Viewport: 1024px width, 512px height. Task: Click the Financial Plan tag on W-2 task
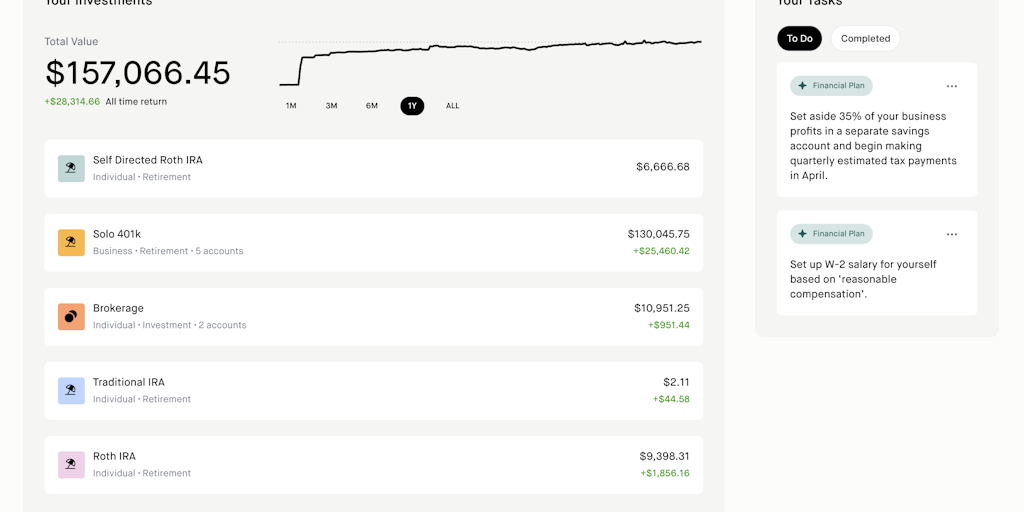click(x=831, y=234)
